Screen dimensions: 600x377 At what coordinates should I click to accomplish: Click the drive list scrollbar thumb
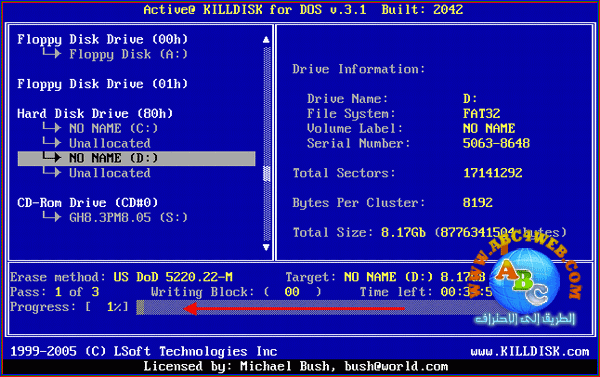(267, 174)
